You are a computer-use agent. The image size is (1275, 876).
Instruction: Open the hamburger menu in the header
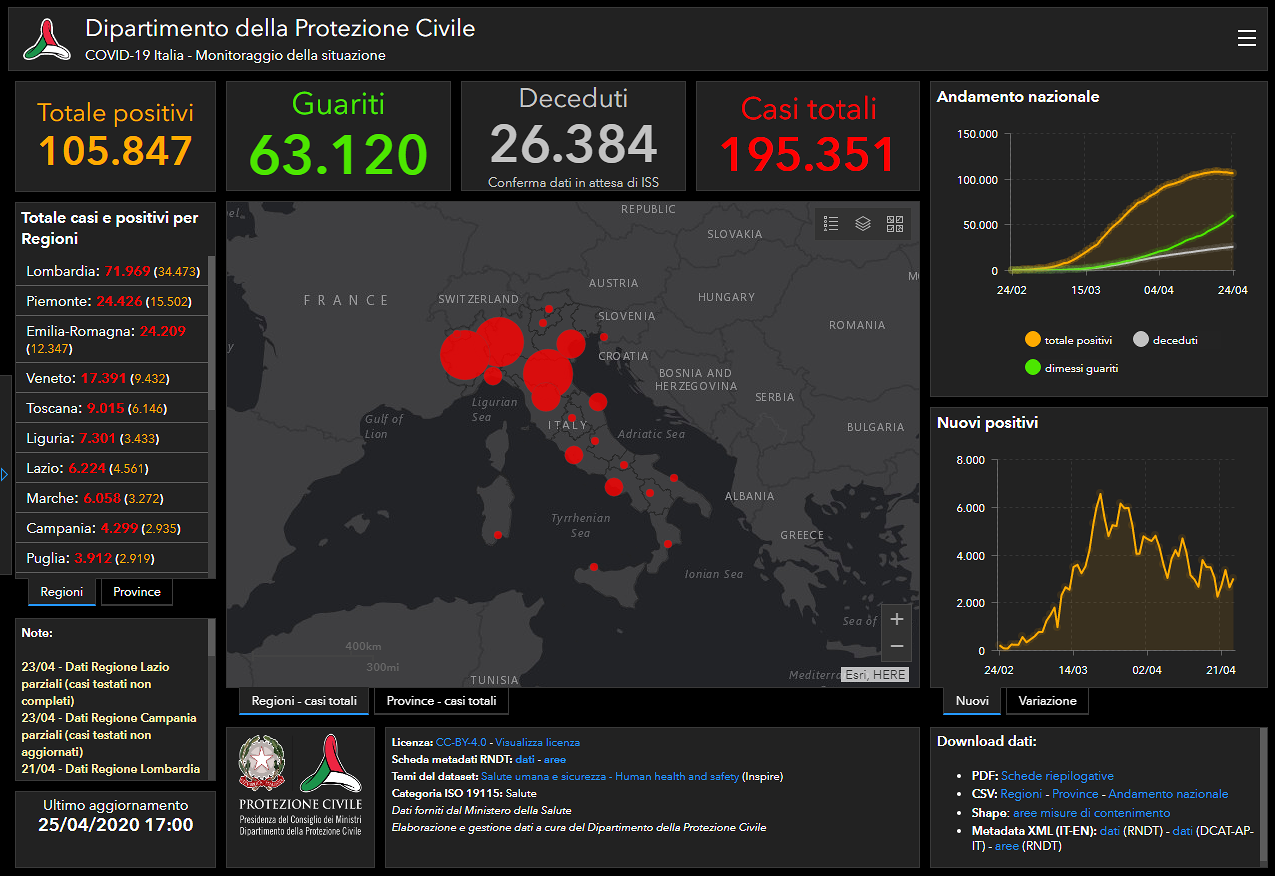coord(1246,38)
